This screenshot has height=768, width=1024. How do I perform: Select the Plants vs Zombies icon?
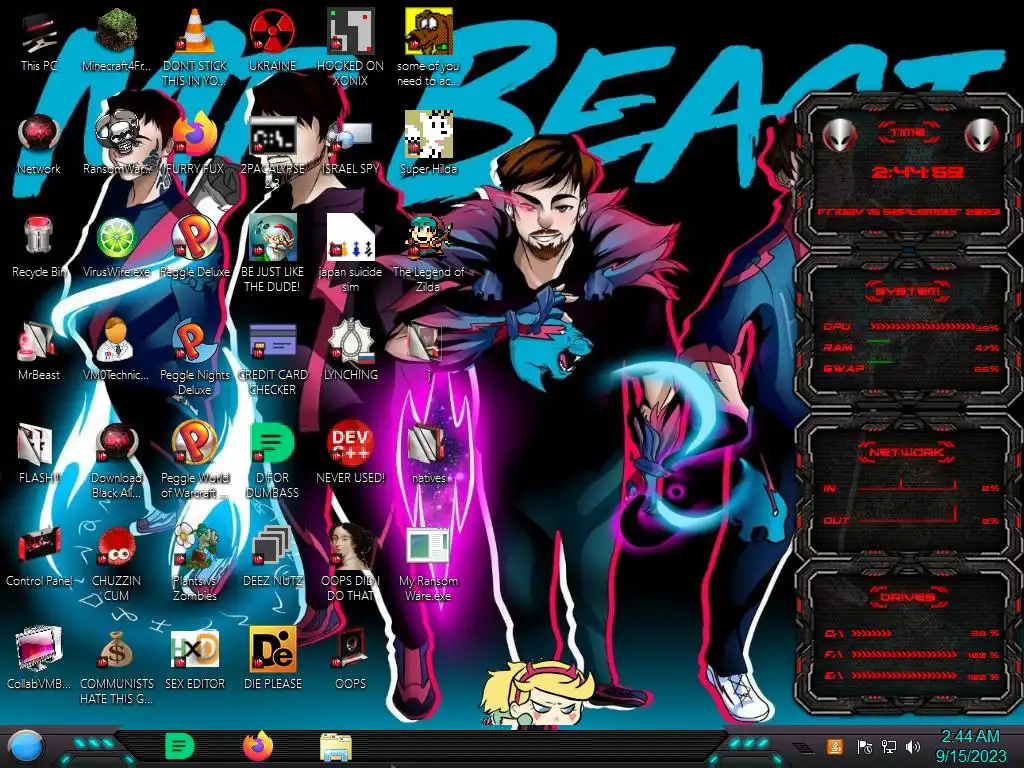pos(195,547)
